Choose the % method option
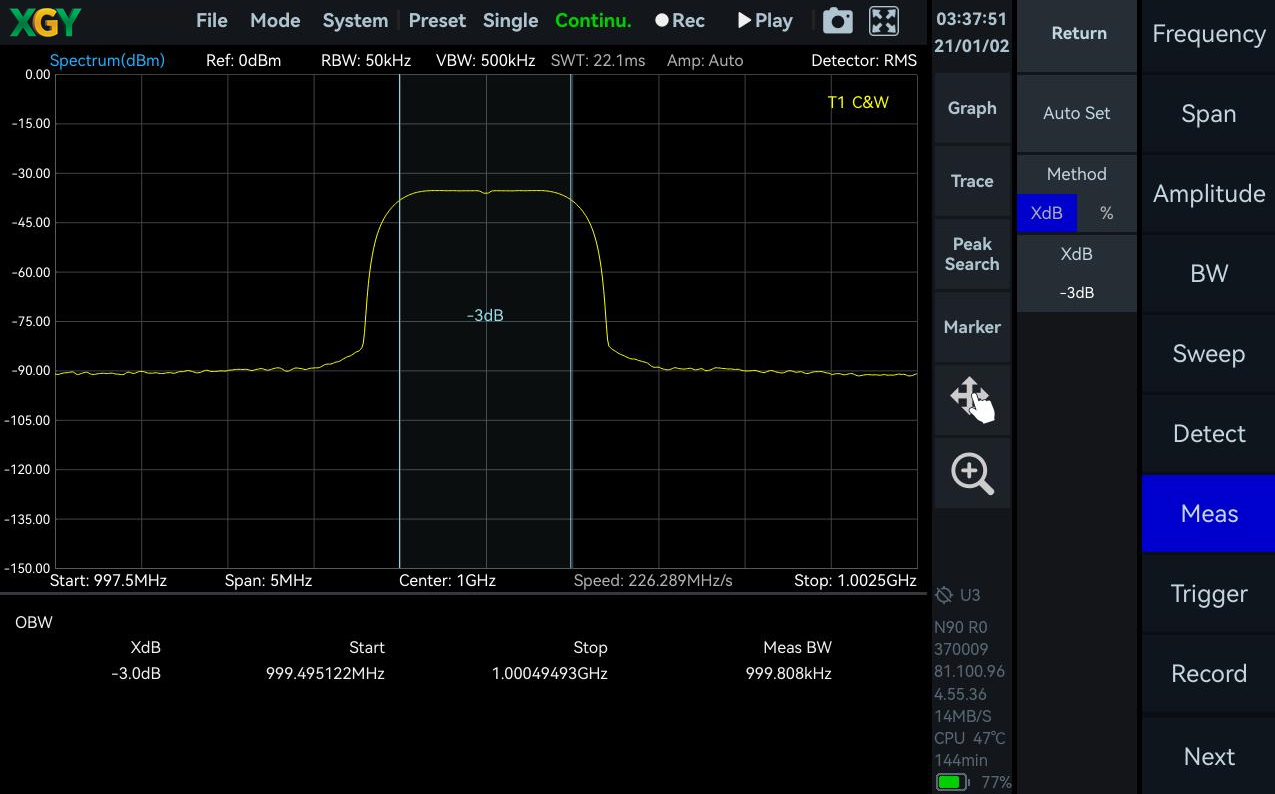Image resolution: width=1275 pixels, height=794 pixels. (1106, 213)
